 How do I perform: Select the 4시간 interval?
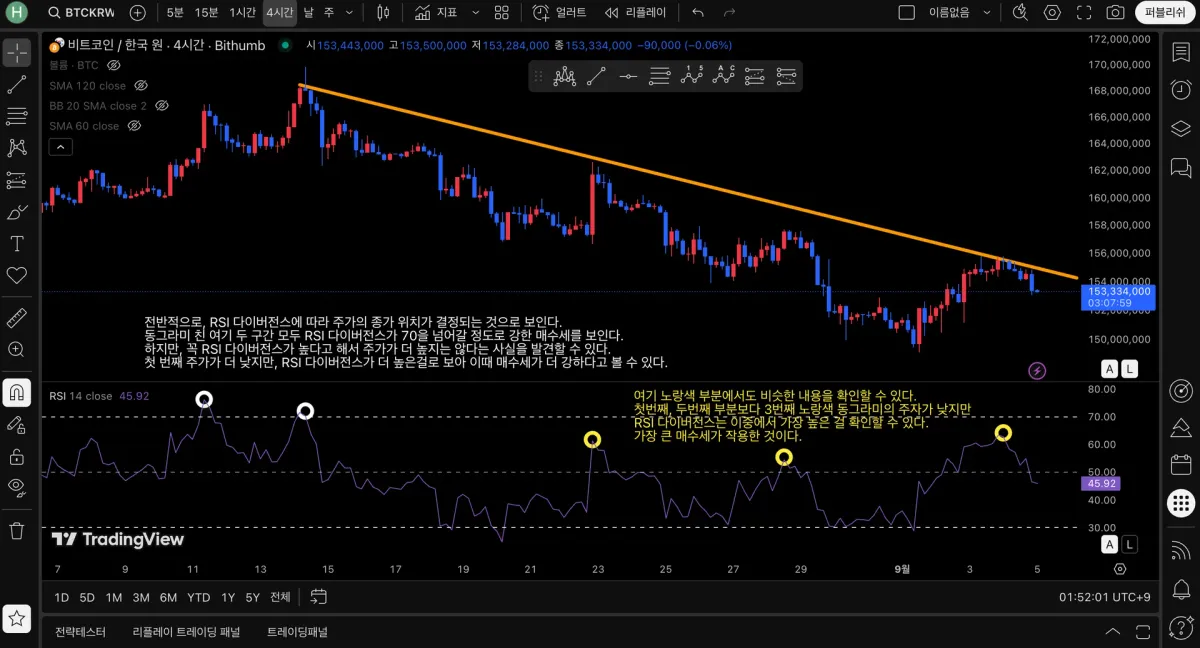point(279,13)
